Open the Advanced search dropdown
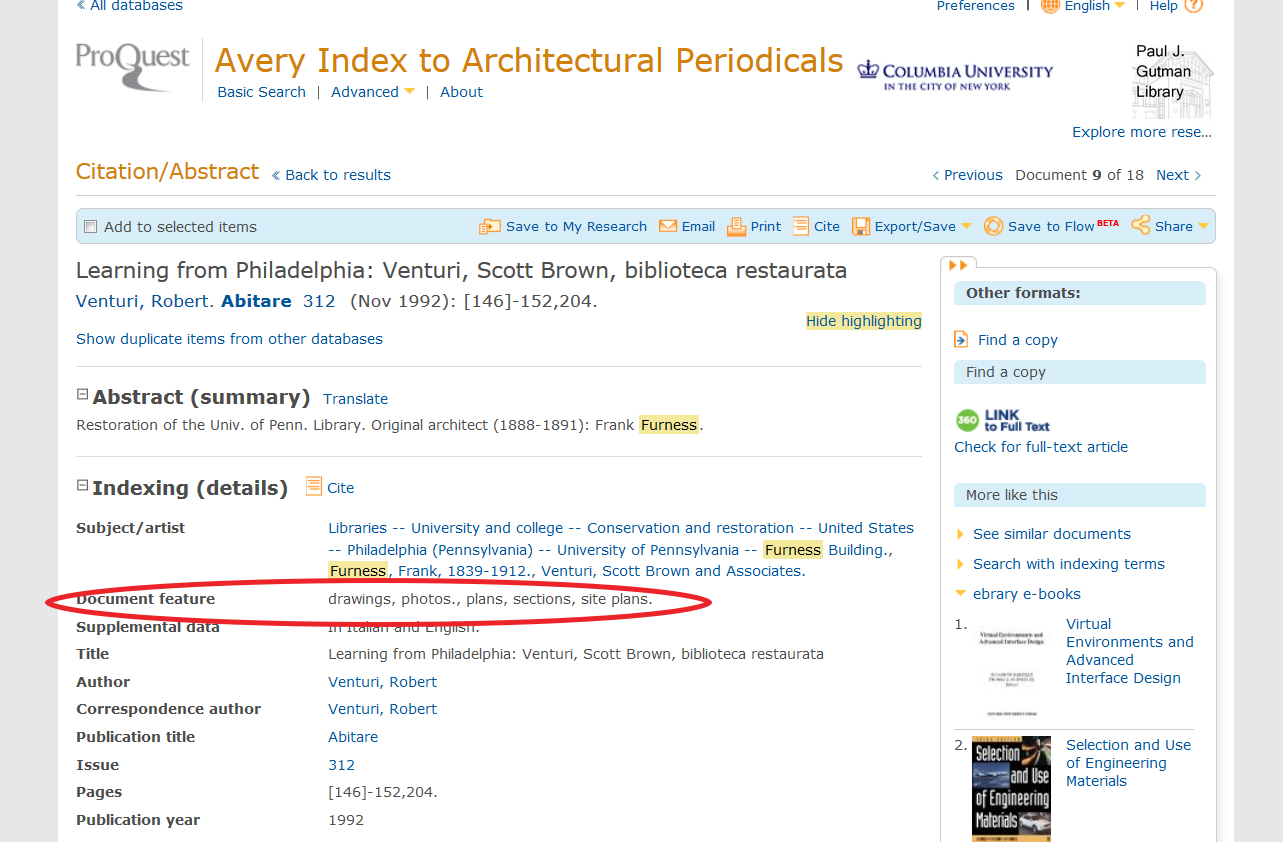The height and width of the screenshot is (842, 1283). tap(410, 92)
